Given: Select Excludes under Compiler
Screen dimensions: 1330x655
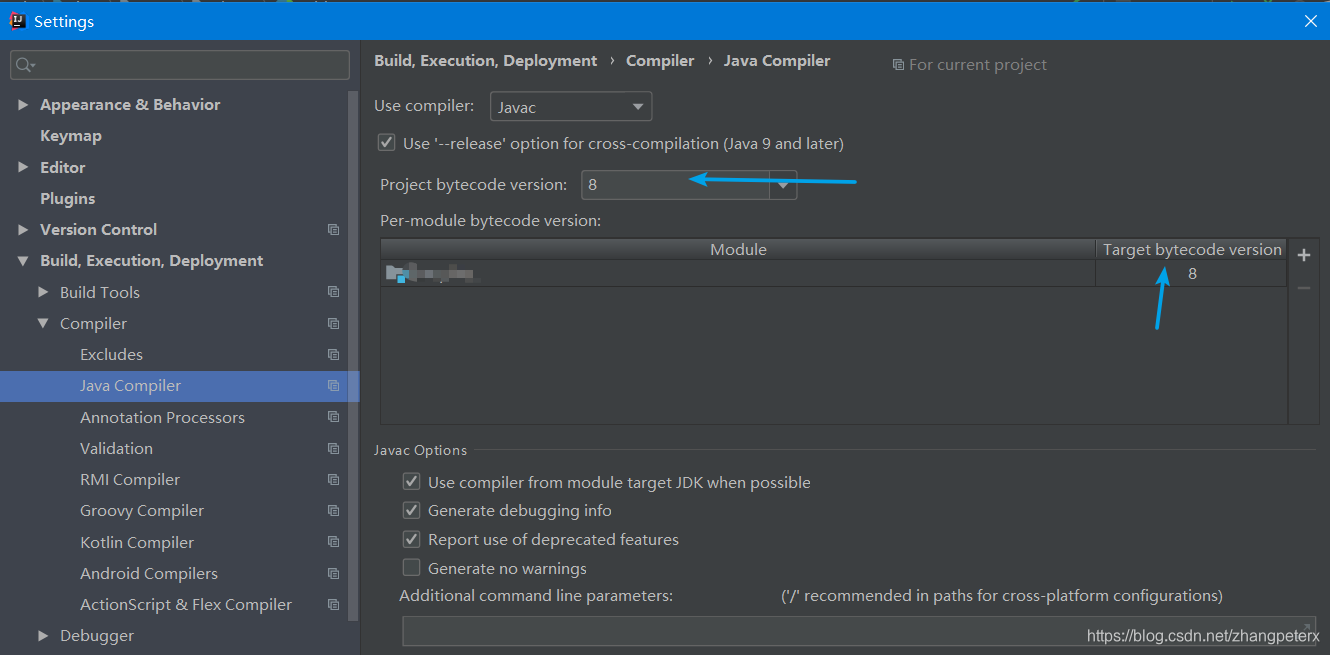Looking at the screenshot, I should [x=111, y=355].
